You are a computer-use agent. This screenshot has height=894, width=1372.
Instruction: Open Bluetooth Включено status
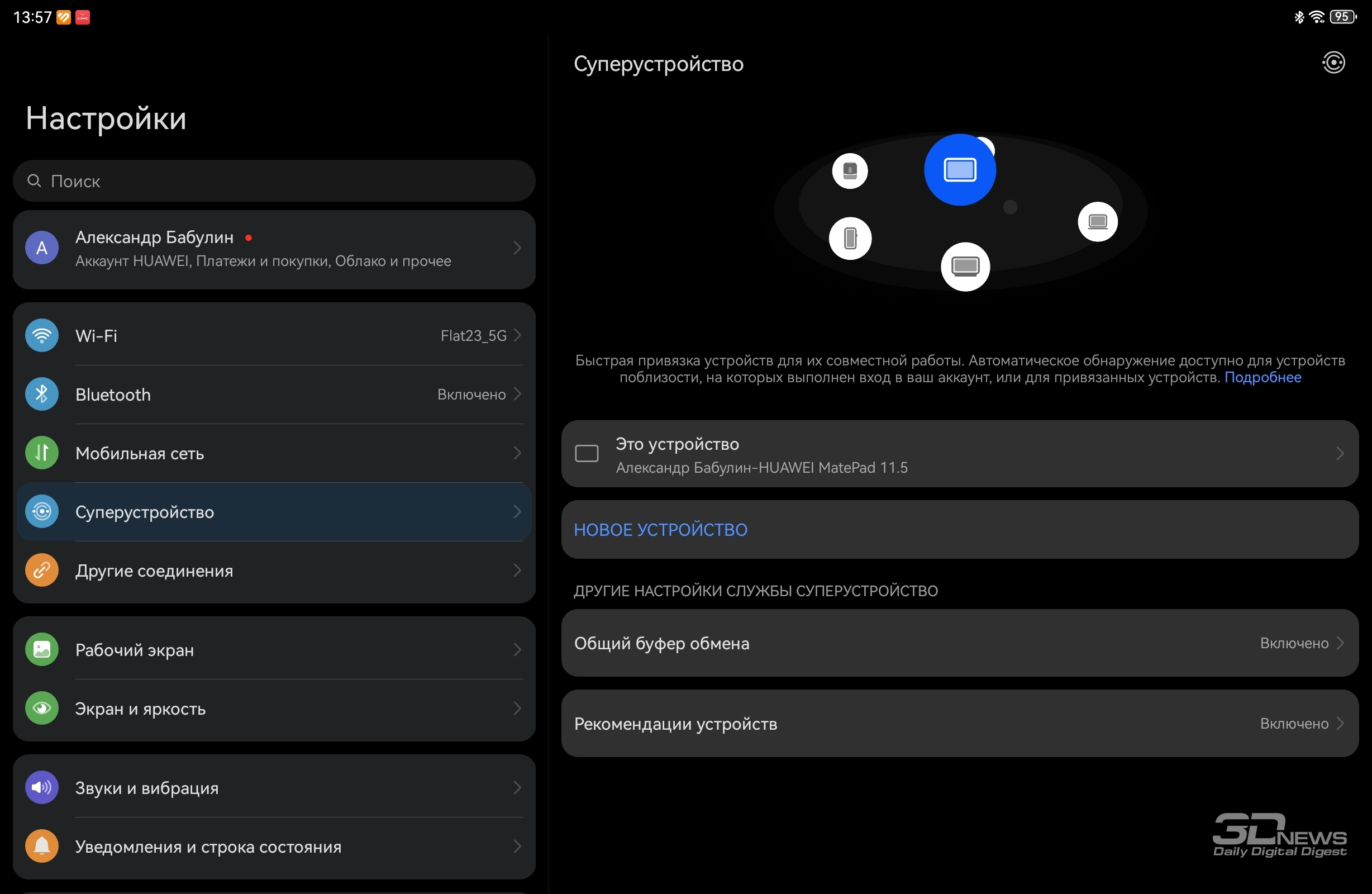coord(471,394)
